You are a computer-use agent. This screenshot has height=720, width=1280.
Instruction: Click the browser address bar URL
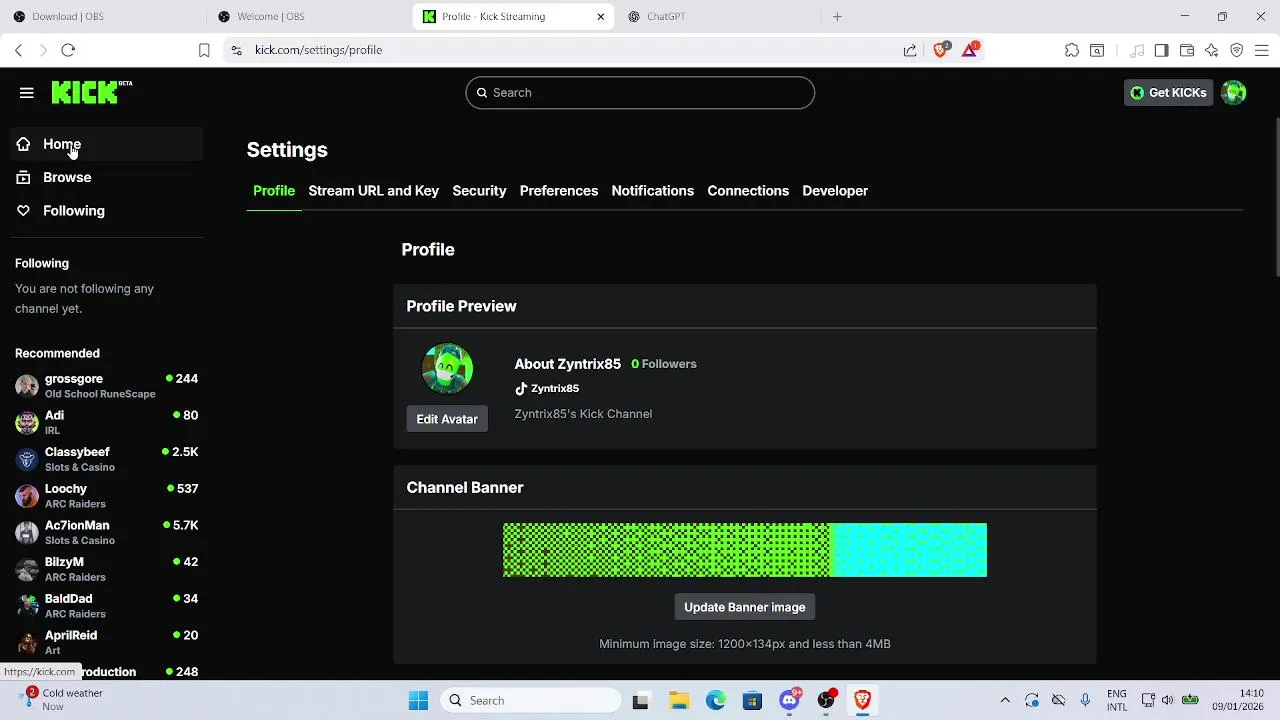318,50
